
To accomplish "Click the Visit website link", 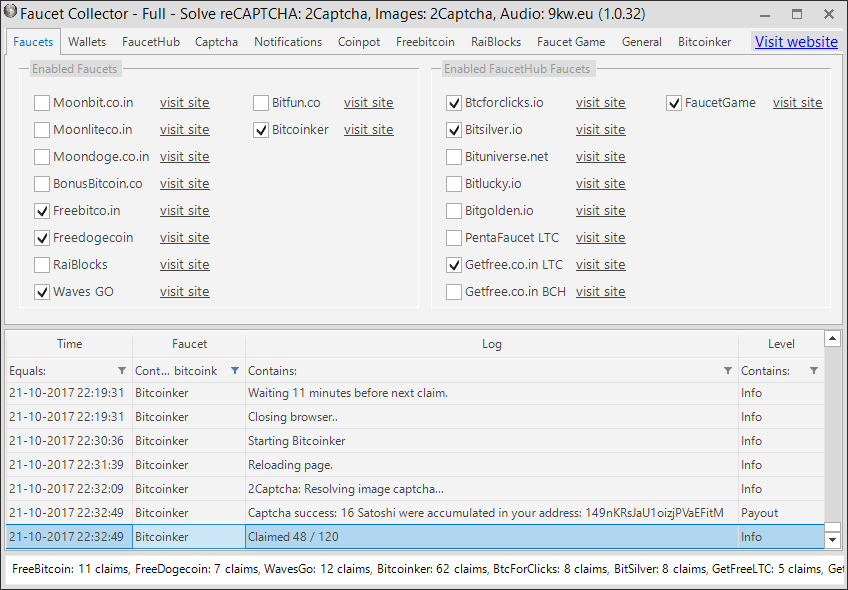I will [796, 42].
